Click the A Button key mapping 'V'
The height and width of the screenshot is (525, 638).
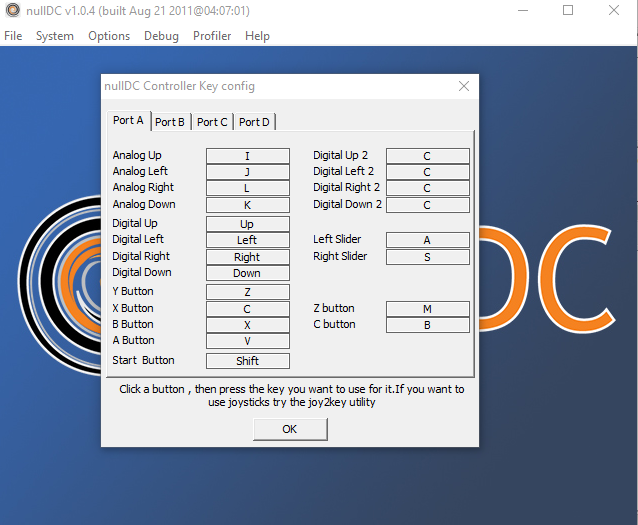coord(247,341)
